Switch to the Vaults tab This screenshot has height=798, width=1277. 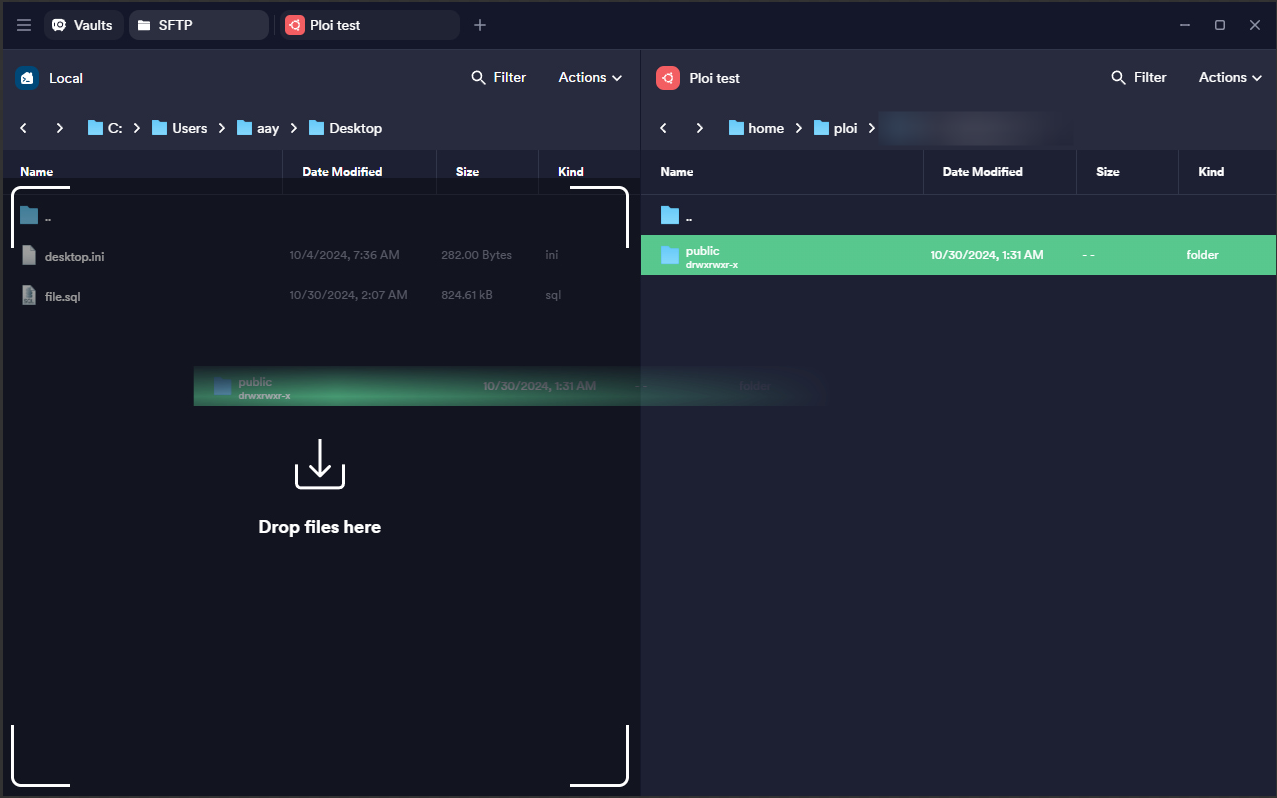tap(83, 25)
